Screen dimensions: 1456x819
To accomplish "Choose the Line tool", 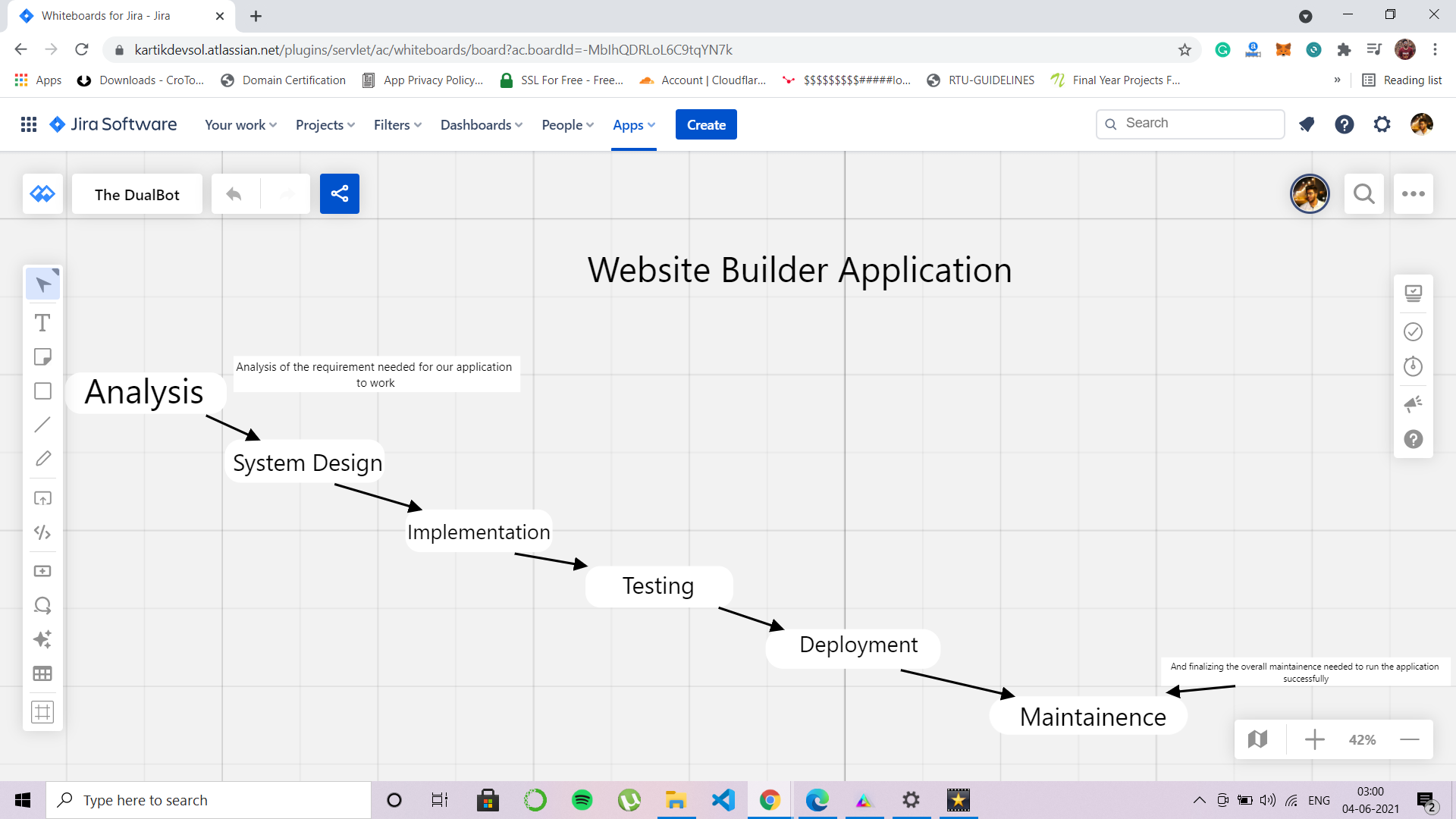I will (42, 425).
